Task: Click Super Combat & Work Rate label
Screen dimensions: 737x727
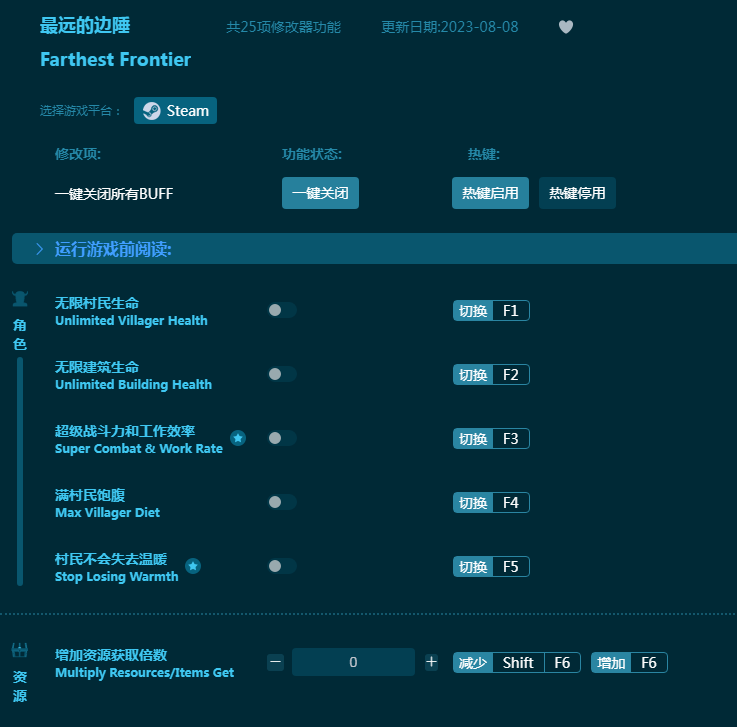Action: pyautogui.click(x=139, y=448)
